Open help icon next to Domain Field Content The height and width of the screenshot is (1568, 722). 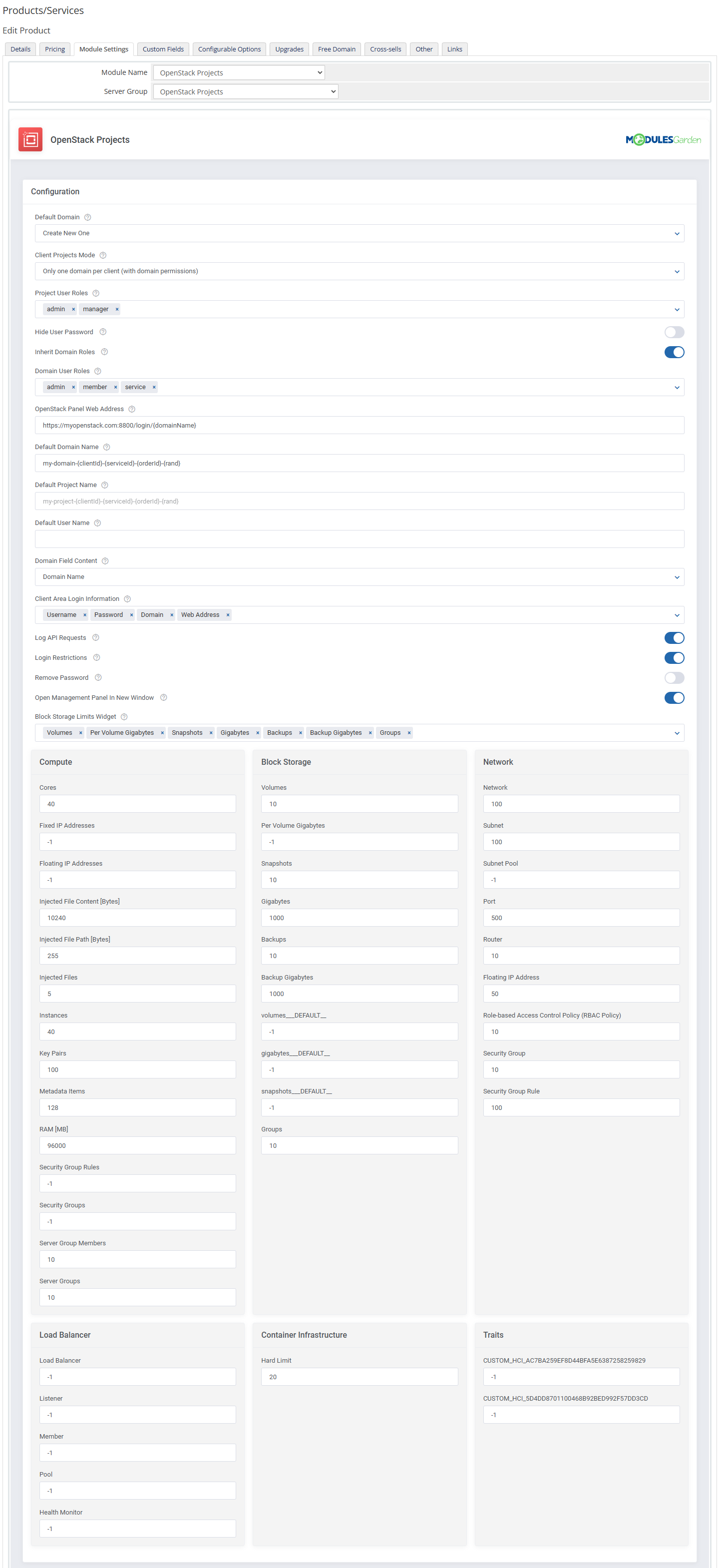tap(105, 560)
